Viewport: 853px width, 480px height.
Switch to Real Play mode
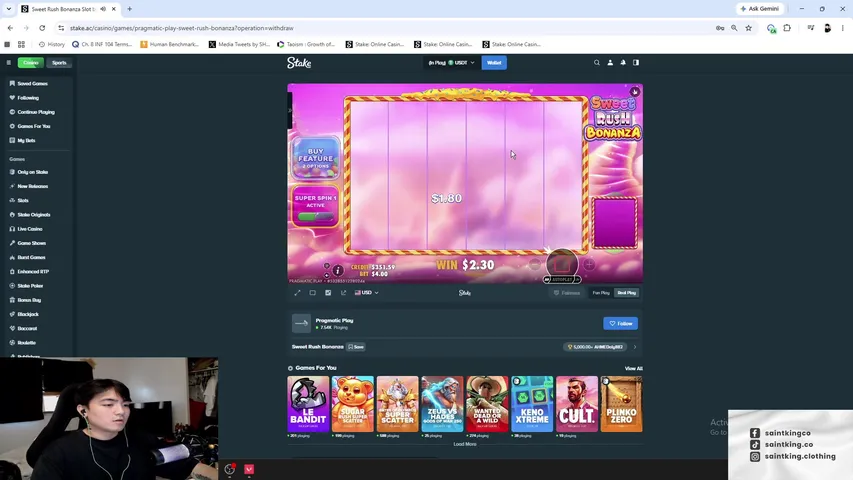click(626, 293)
